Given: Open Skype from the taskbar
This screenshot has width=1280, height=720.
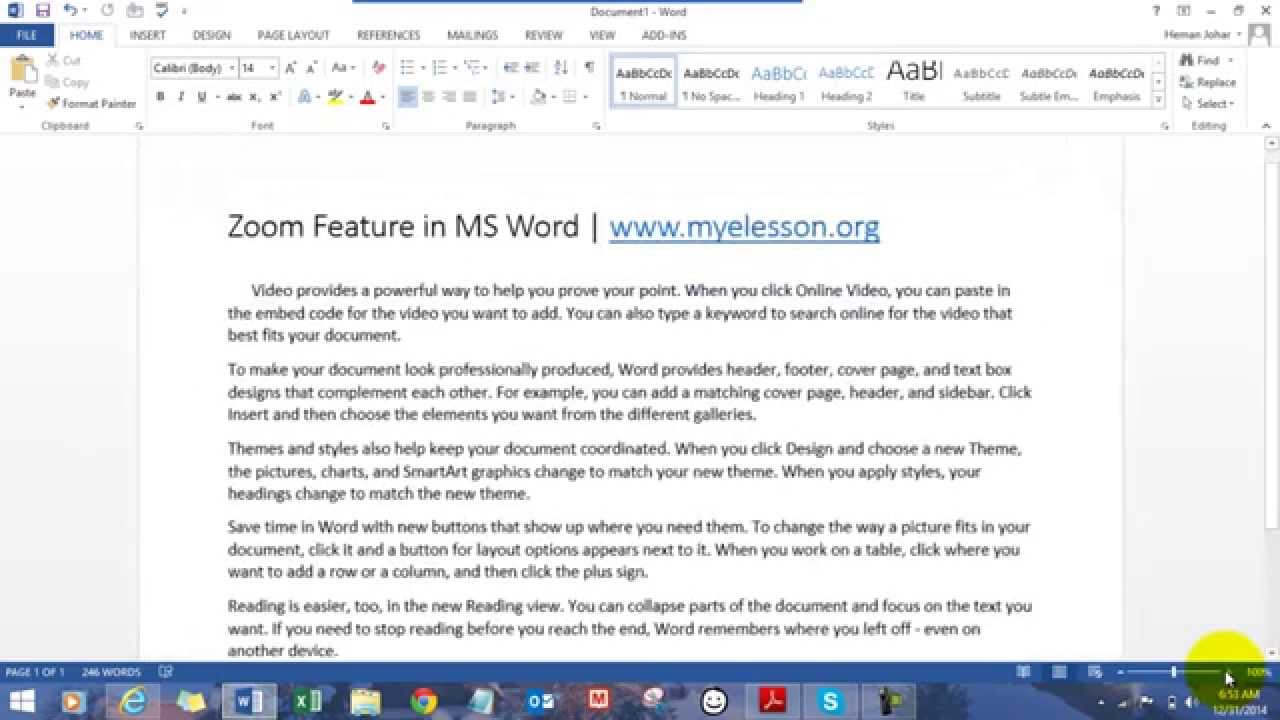Looking at the screenshot, I should 829,702.
